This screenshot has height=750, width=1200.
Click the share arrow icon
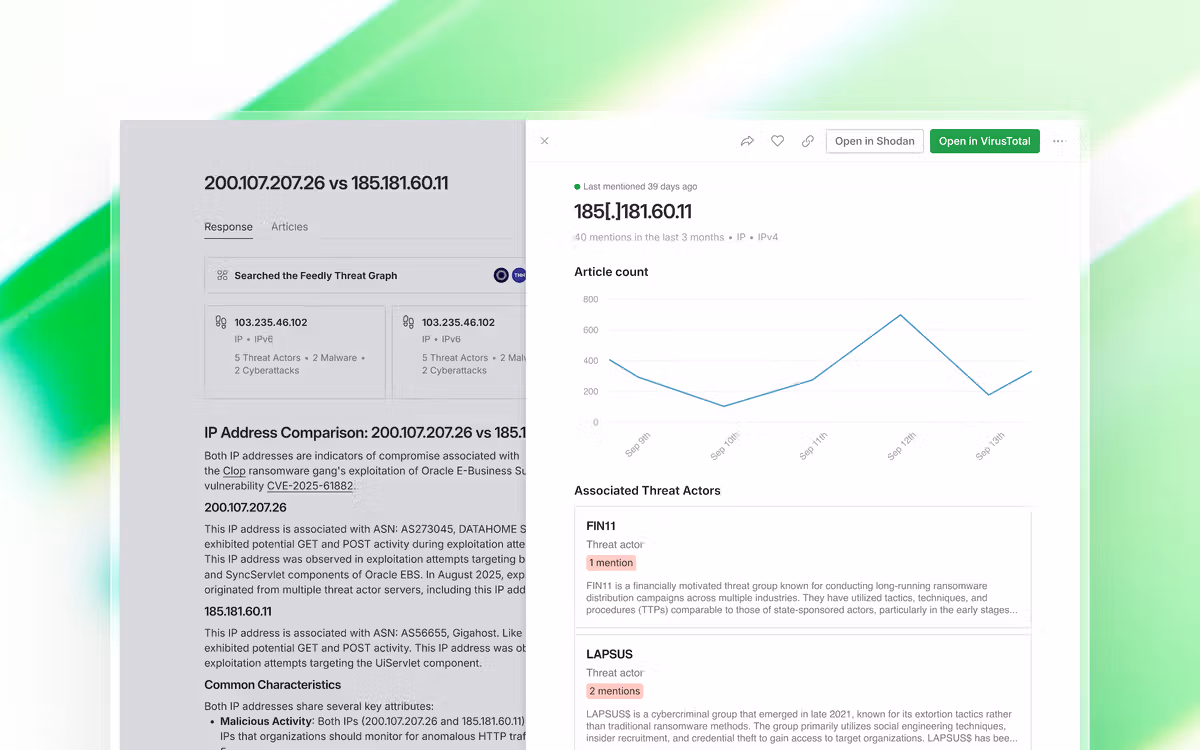click(x=747, y=141)
